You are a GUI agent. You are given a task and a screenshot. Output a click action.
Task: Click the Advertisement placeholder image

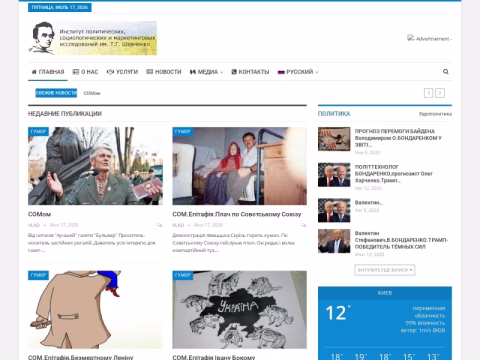[x=429, y=38]
